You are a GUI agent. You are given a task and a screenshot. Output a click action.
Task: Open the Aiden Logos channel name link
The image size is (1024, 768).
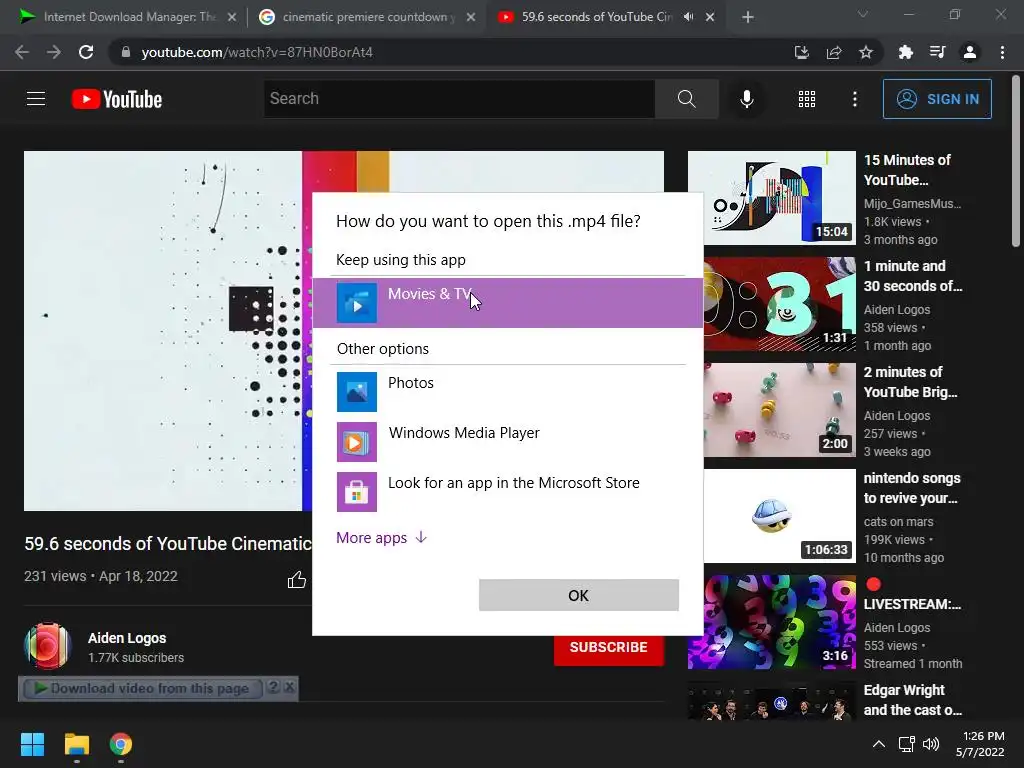(127, 638)
